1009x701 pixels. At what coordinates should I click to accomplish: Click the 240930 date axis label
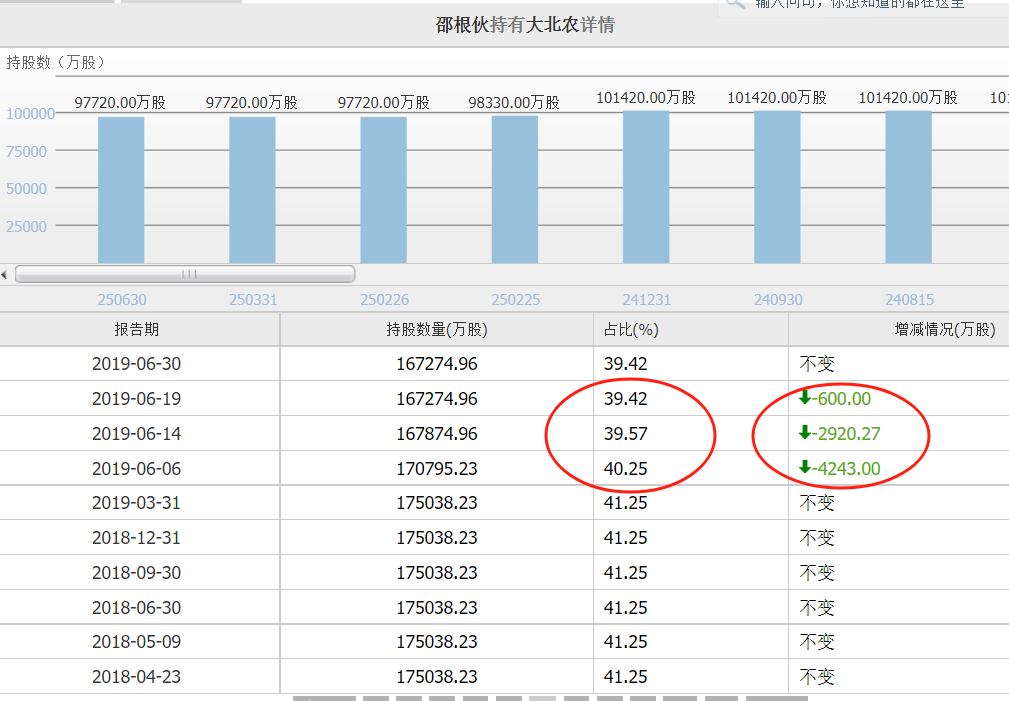(779, 299)
